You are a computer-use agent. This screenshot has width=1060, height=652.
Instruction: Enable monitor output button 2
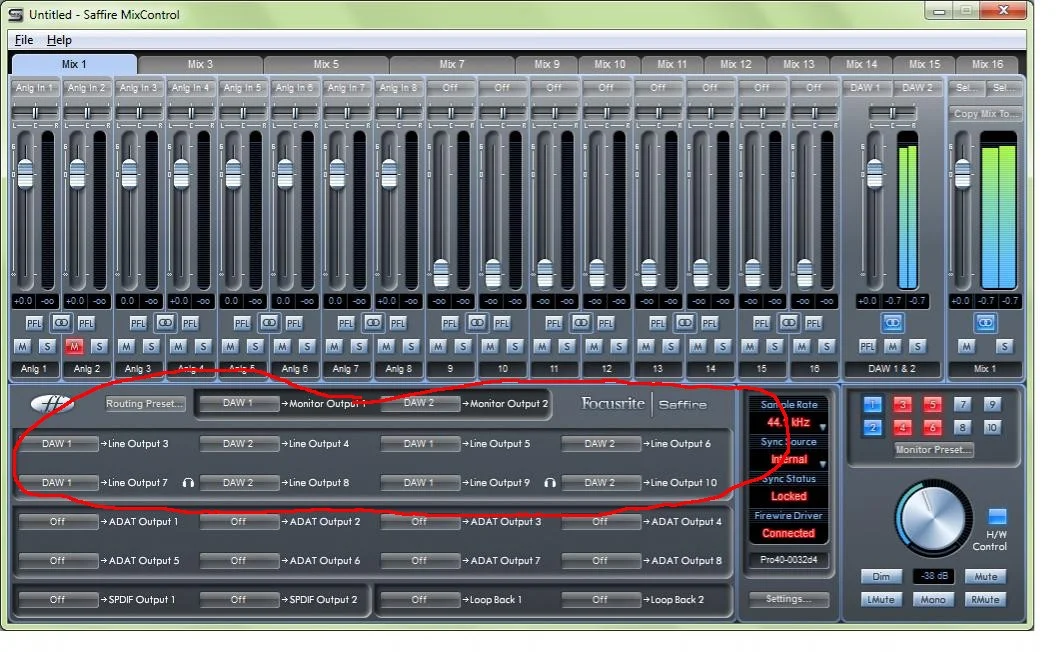[872, 427]
